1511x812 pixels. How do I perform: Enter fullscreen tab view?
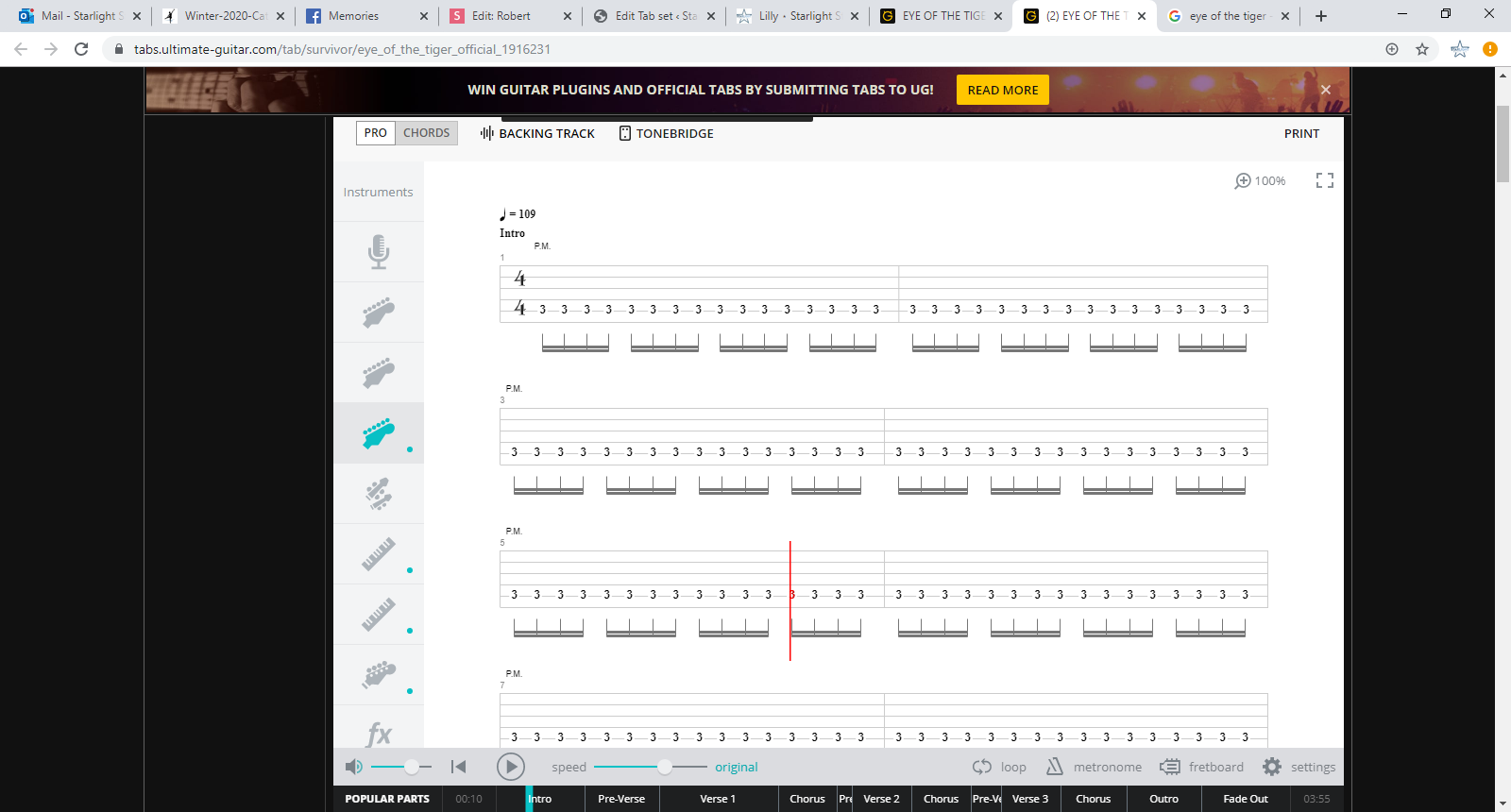(1325, 180)
